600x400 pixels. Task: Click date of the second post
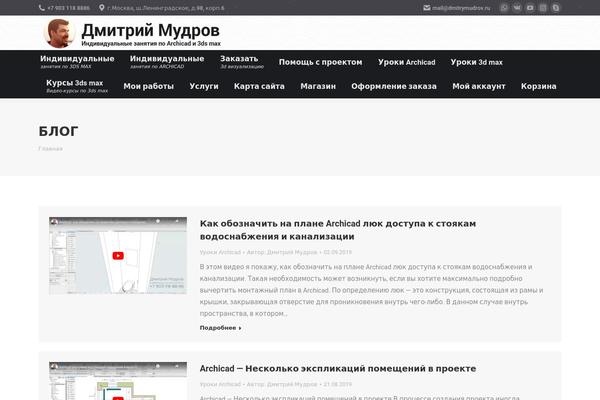coord(338,384)
